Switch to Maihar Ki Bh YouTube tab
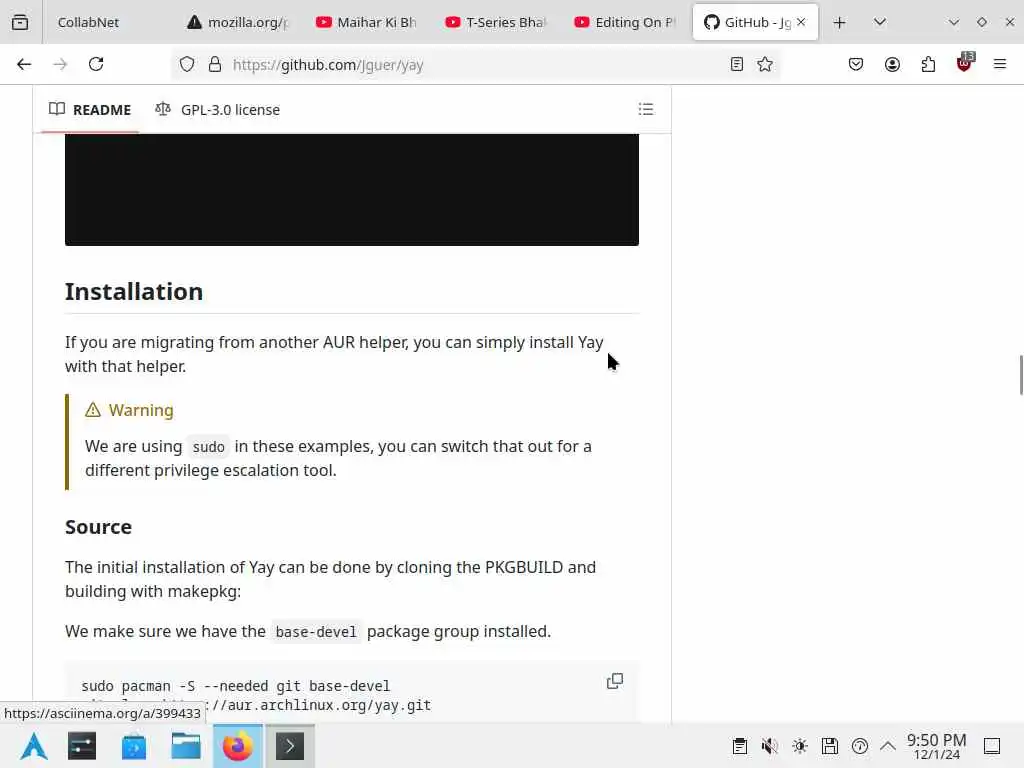The width and height of the screenshot is (1024, 768). (x=367, y=22)
